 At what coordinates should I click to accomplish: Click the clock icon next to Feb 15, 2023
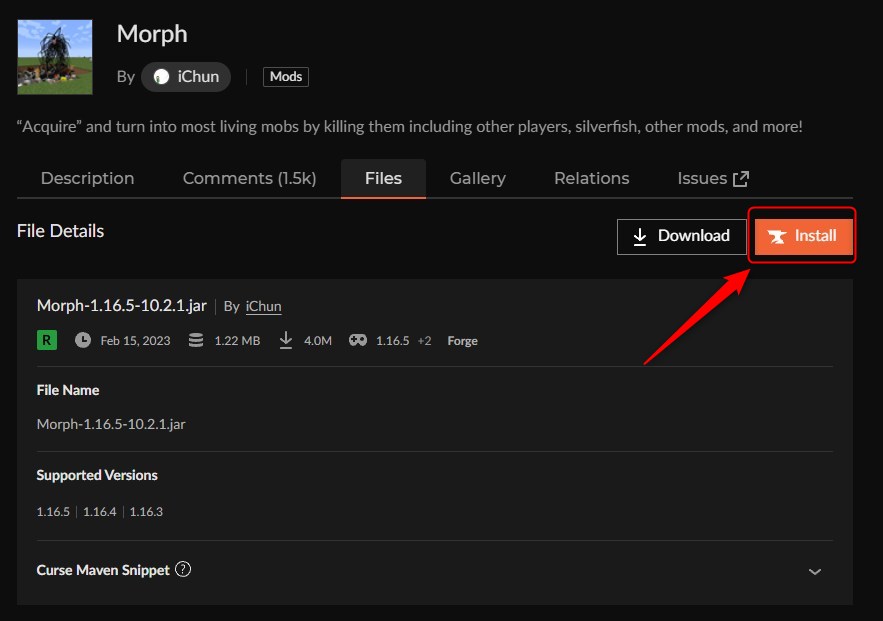pyautogui.click(x=83, y=340)
